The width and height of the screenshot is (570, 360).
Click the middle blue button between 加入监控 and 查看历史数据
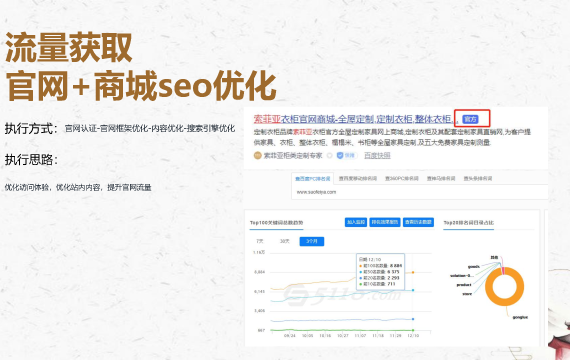click(x=385, y=222)
